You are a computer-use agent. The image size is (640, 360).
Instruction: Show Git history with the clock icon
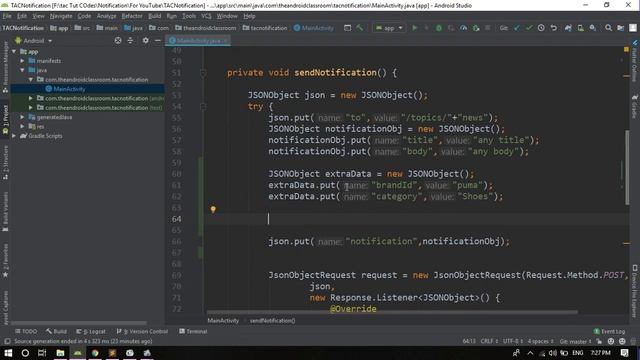(541, 28)
